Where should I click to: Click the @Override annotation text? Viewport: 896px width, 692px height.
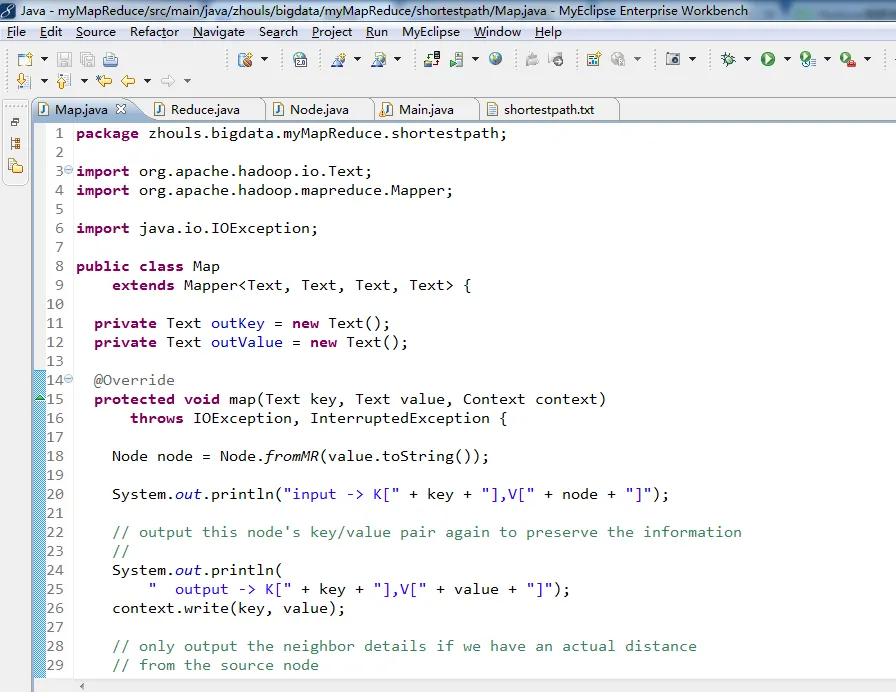point(134,380)
